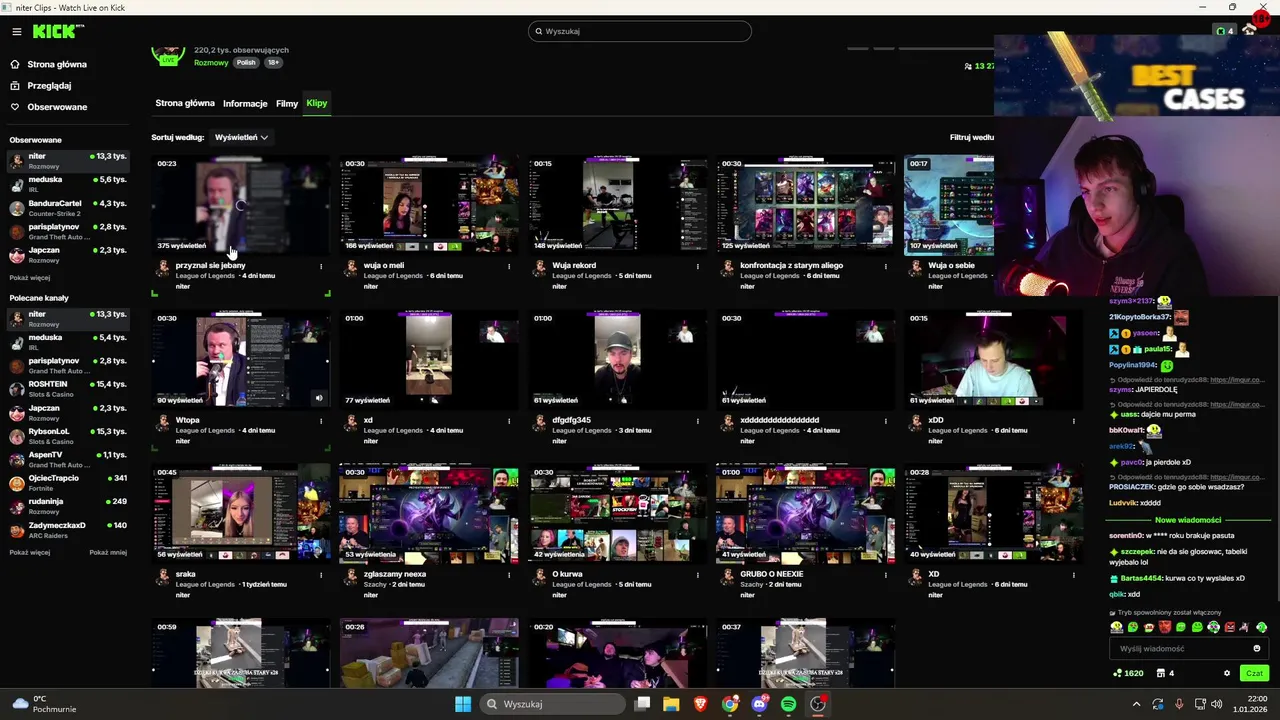Open the 'O kurwa' clip title
Image resolution: width=1280 pixels, height=720 pixels.
[x=568, y=574]
